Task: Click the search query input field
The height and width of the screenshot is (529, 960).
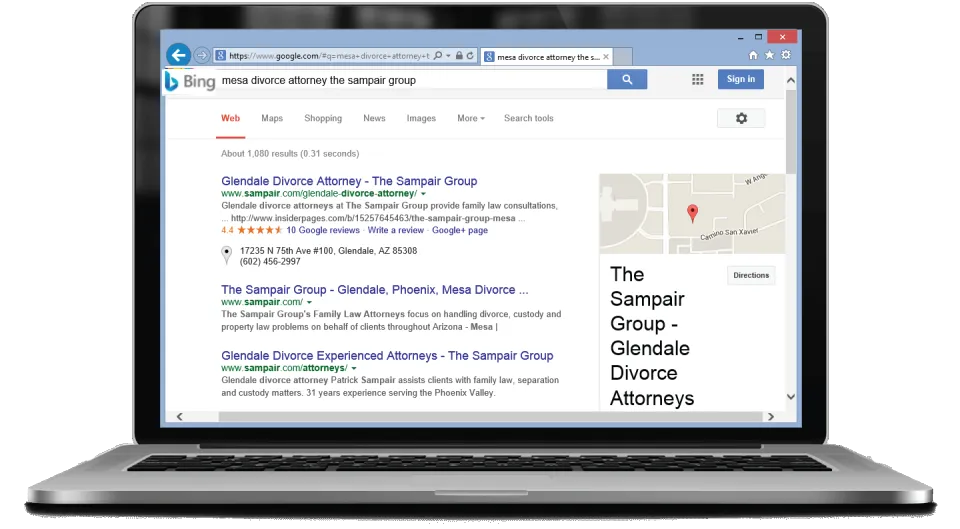Action: (410, 80)
